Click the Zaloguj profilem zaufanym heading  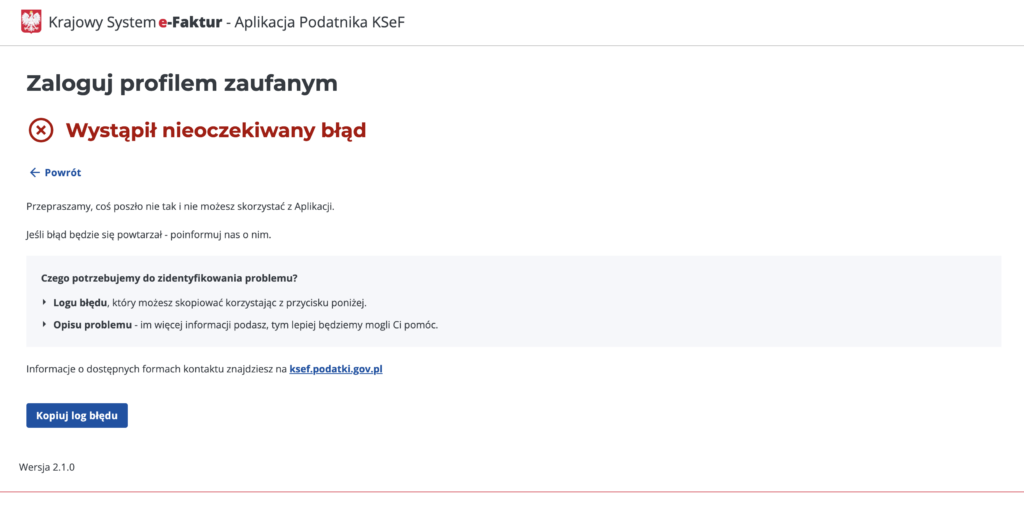pyautogui.click(x=181, y=83)
